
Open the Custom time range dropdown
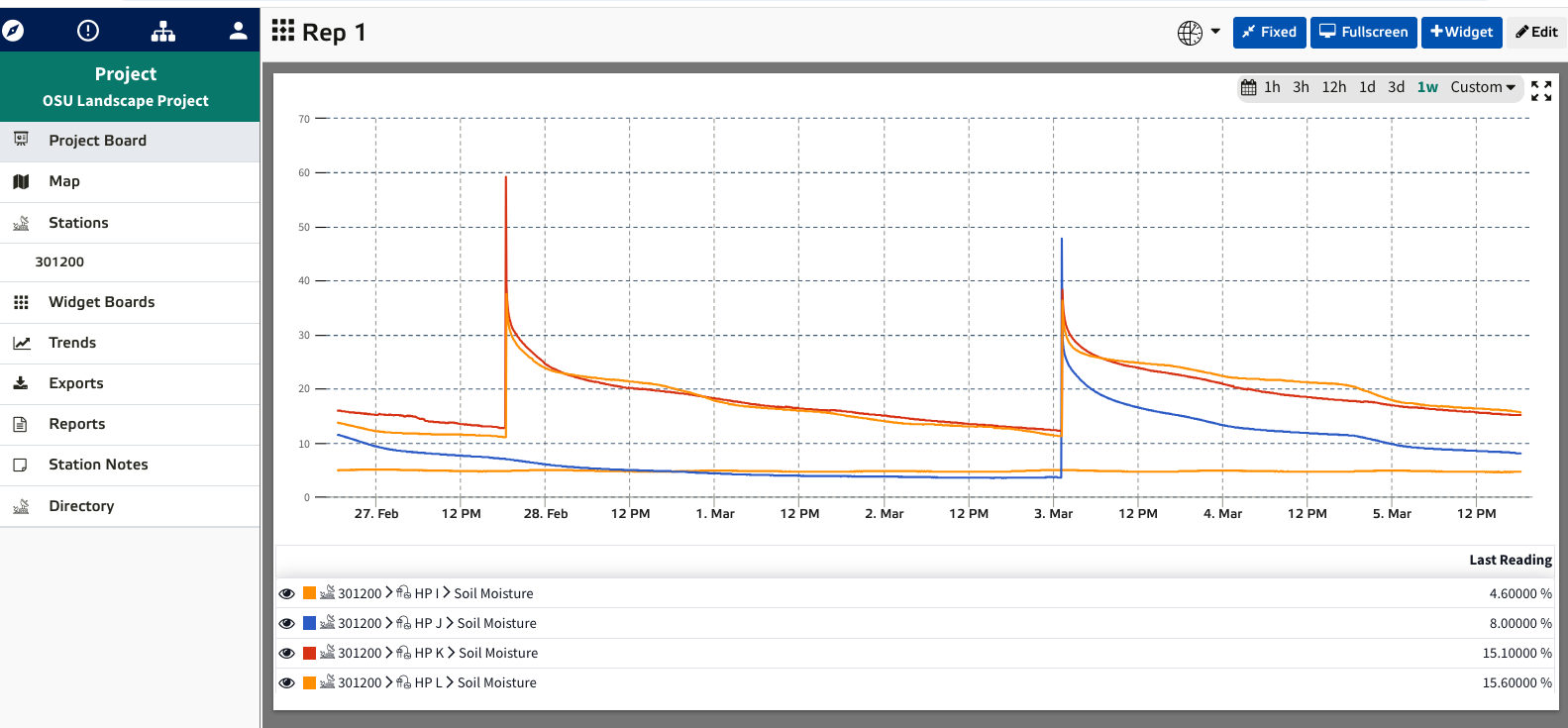pyautogui.click(x=1483, y=87)
